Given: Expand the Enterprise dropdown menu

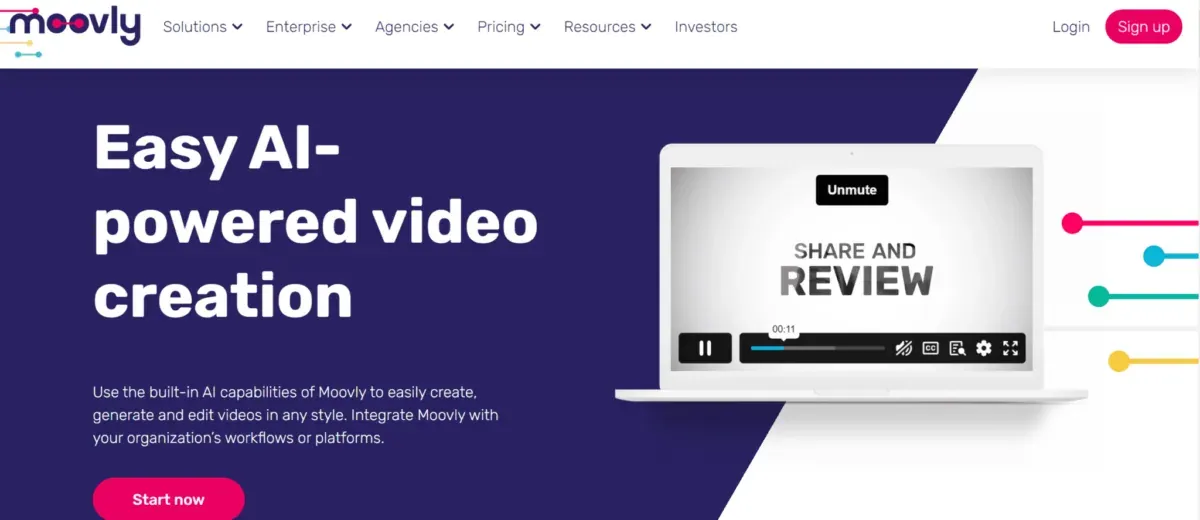Looking at the screenshot, I should coord(309,27).
